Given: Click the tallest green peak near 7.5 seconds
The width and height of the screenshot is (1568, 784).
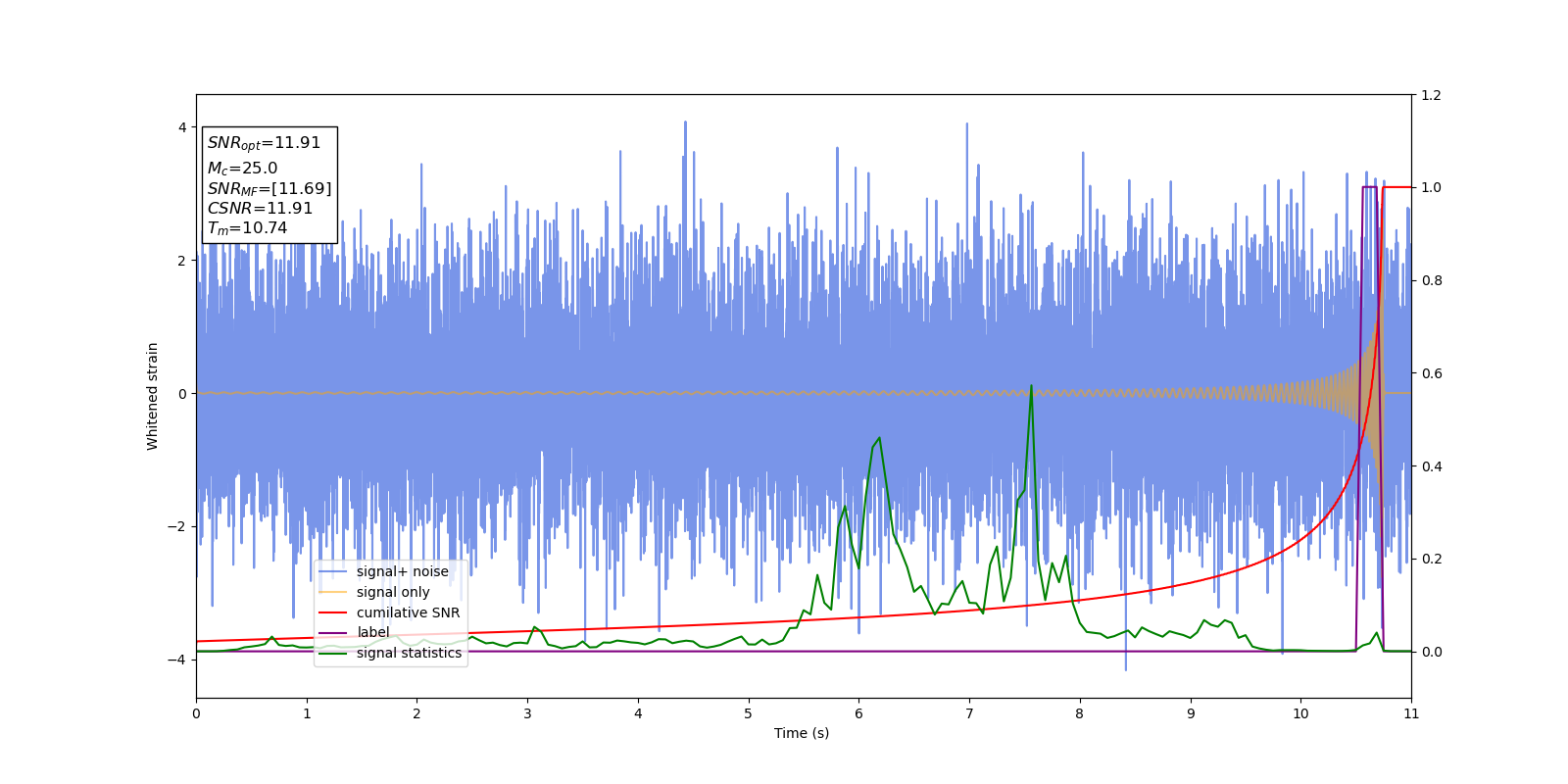Looking at the screenshot, I should coord(1031,386).
